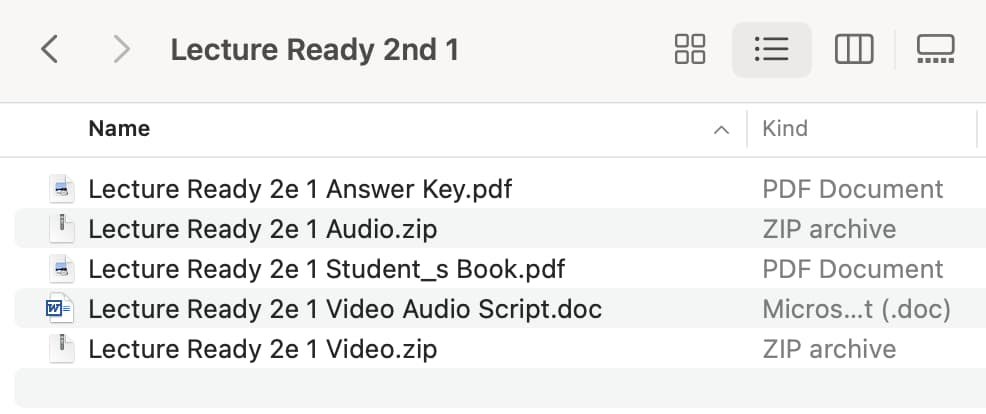
Task: Toggle the ascending sort arrow
Action: [722, 130]
